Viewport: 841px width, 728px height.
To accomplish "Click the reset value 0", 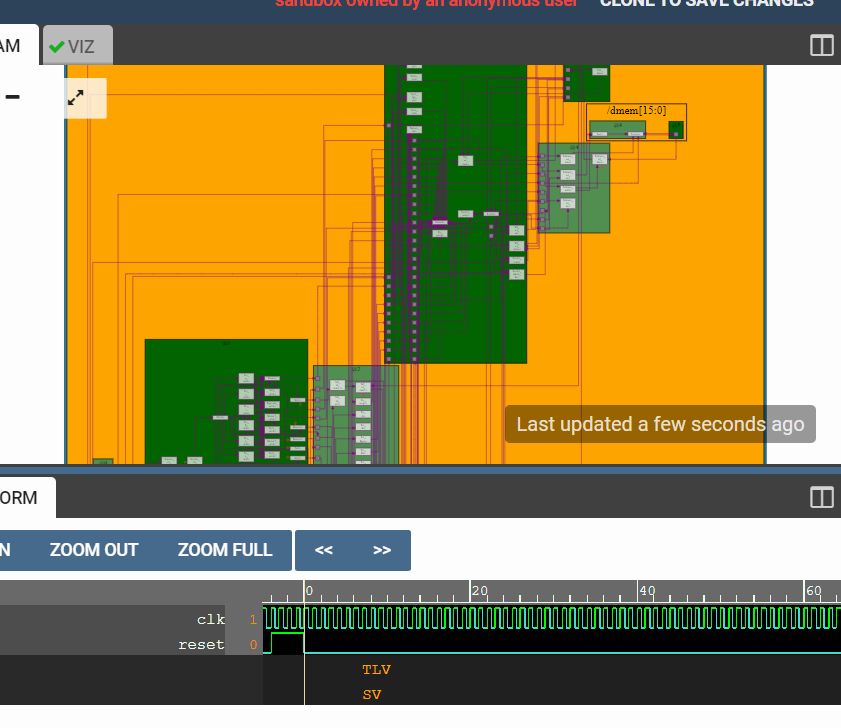I will tap(253, 644).
